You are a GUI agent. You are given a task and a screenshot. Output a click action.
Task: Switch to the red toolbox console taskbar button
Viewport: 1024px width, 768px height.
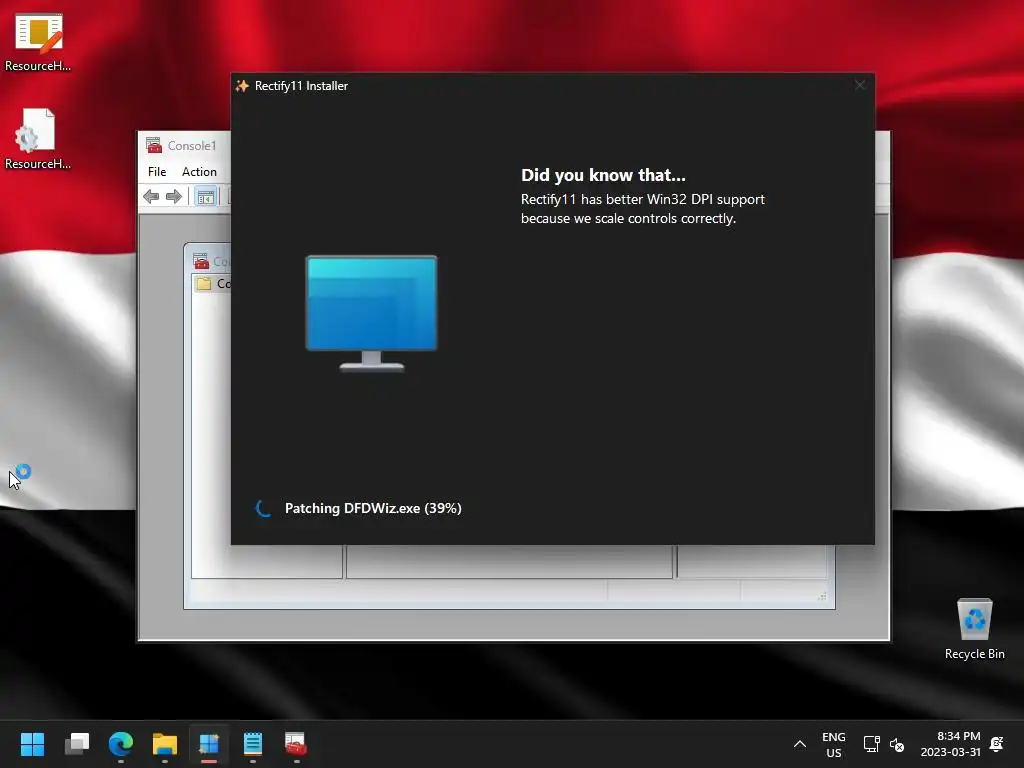296,744
